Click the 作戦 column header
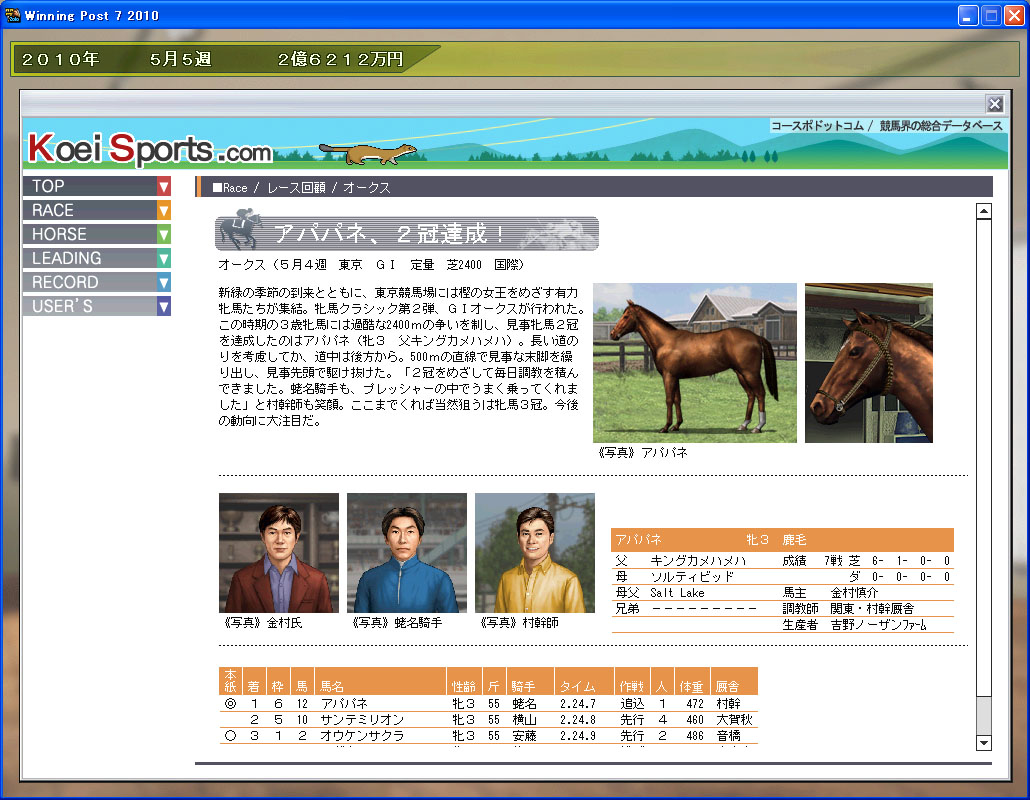The height and width of the screenshot is (800, 1030). pos(632,682)
